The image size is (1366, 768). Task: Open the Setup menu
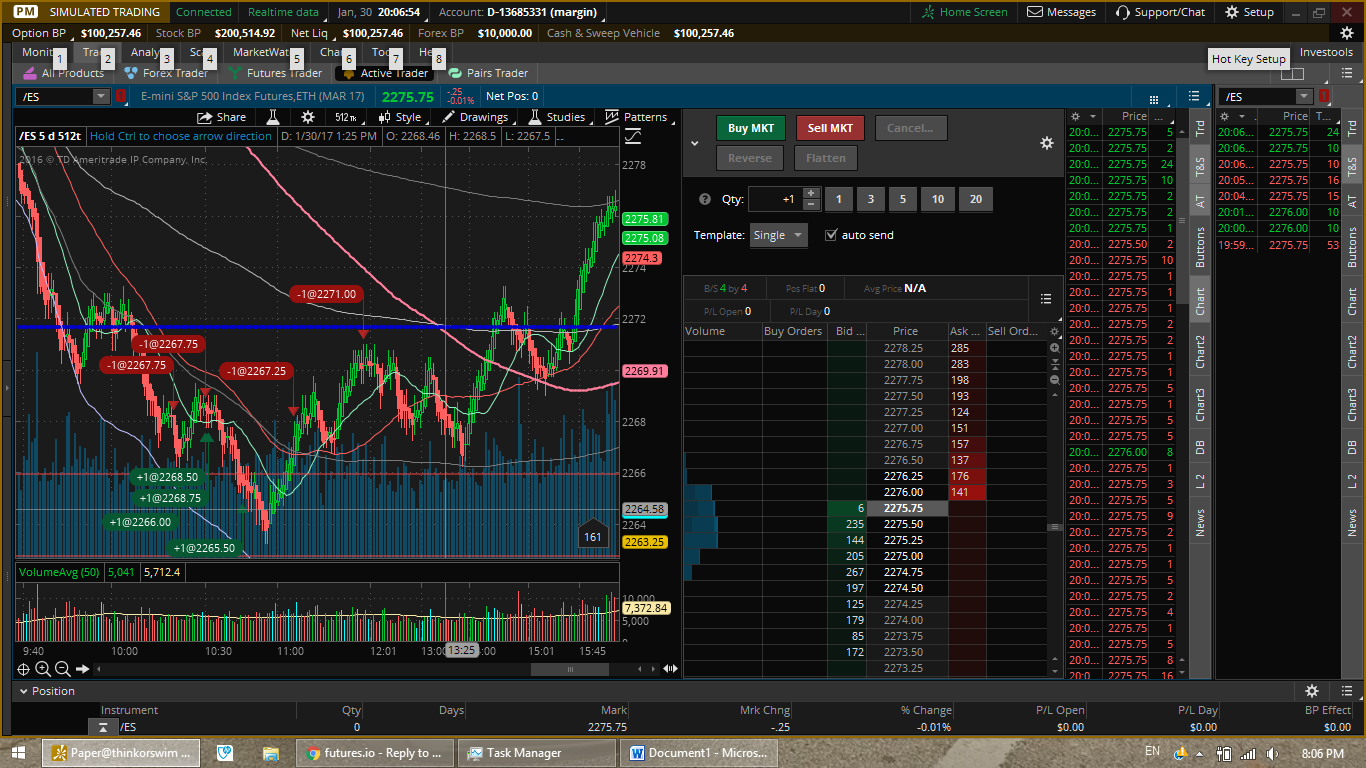tap(1249, 12)
